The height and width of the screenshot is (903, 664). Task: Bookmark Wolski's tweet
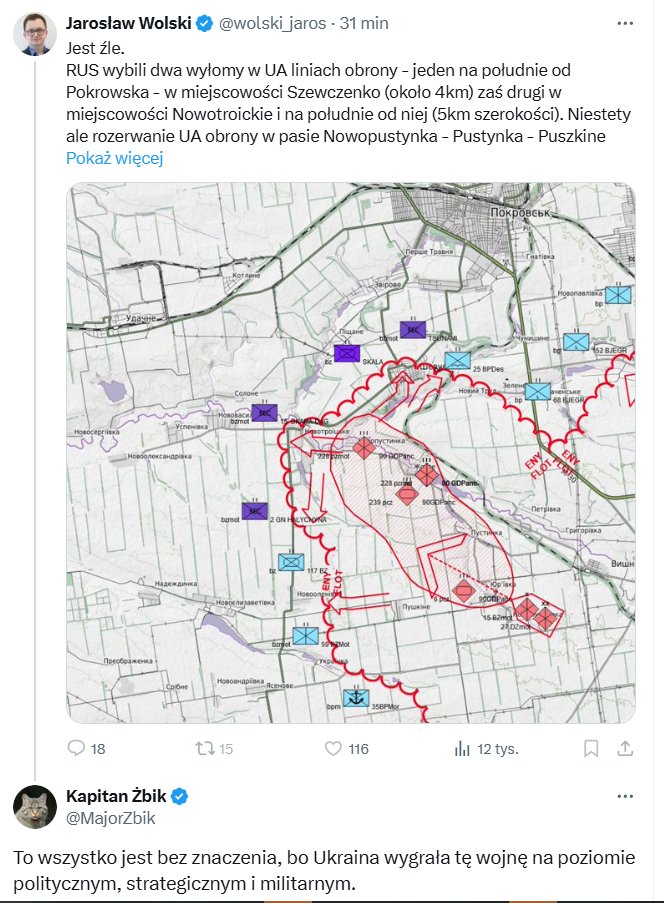pos(591,749)
